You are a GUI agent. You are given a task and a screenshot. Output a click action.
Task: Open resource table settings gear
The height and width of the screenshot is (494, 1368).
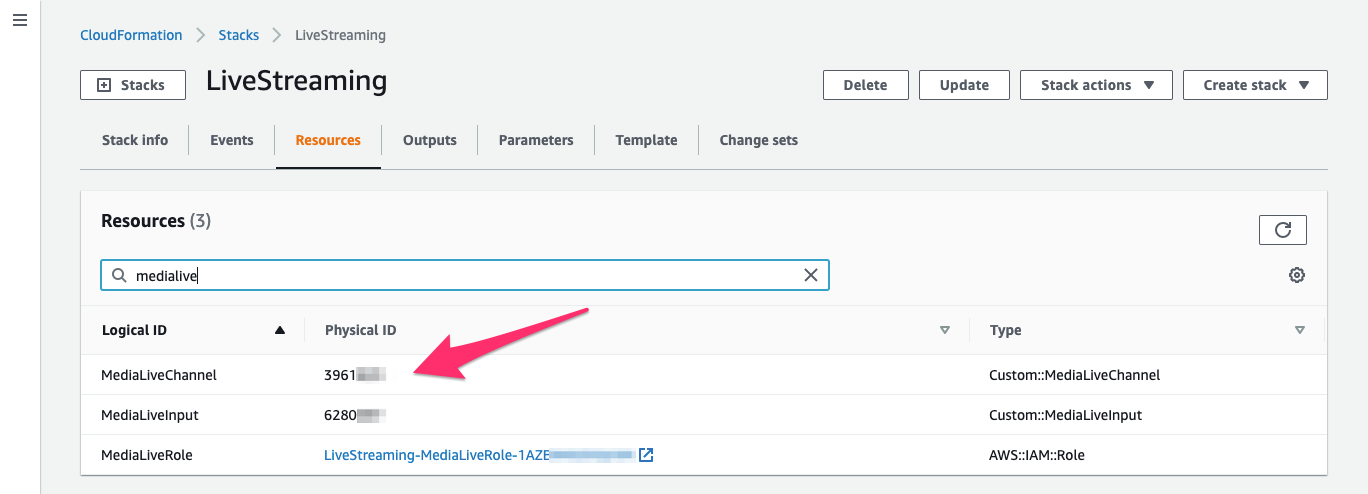coord(1297,275)
